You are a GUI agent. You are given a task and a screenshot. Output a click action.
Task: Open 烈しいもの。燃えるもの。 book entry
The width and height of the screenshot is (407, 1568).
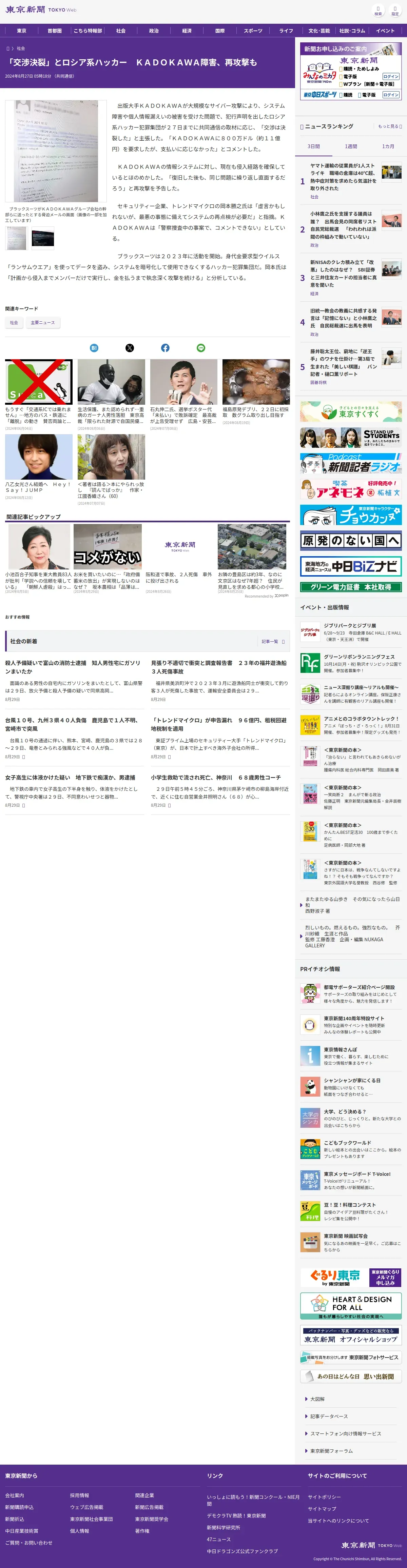[352, 936]
